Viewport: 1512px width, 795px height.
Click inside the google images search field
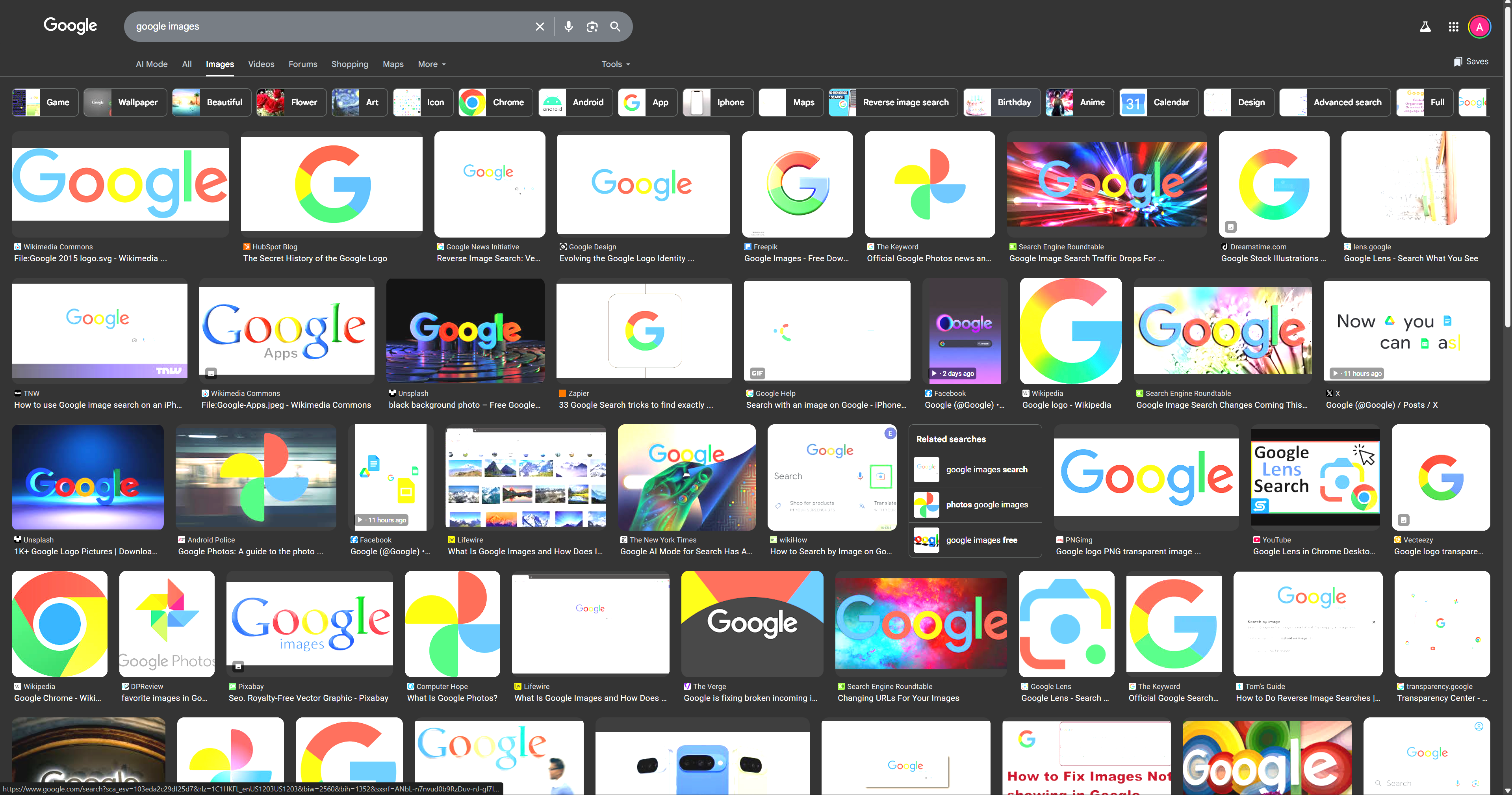click(x=329, y=26)
